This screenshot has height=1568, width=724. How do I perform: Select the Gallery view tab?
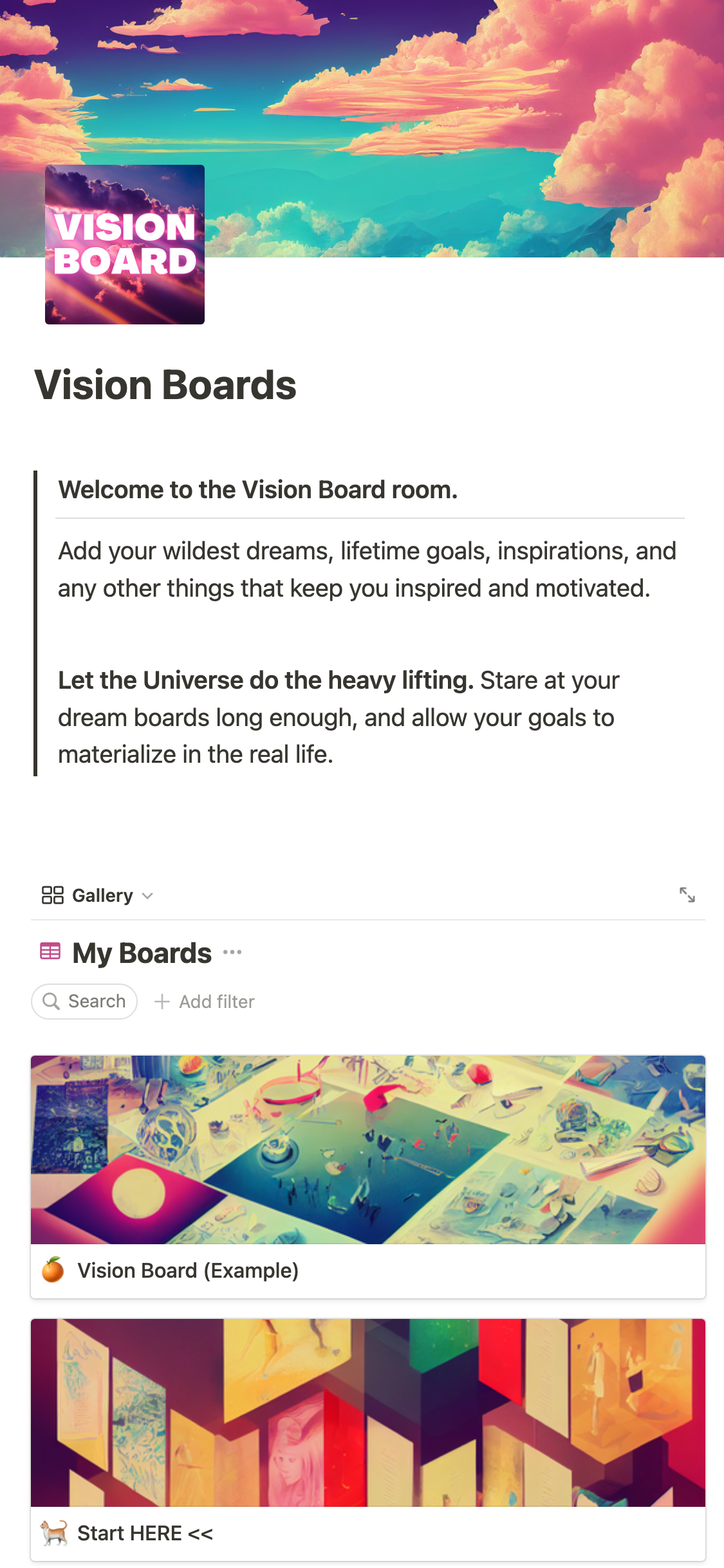(102, 895)
